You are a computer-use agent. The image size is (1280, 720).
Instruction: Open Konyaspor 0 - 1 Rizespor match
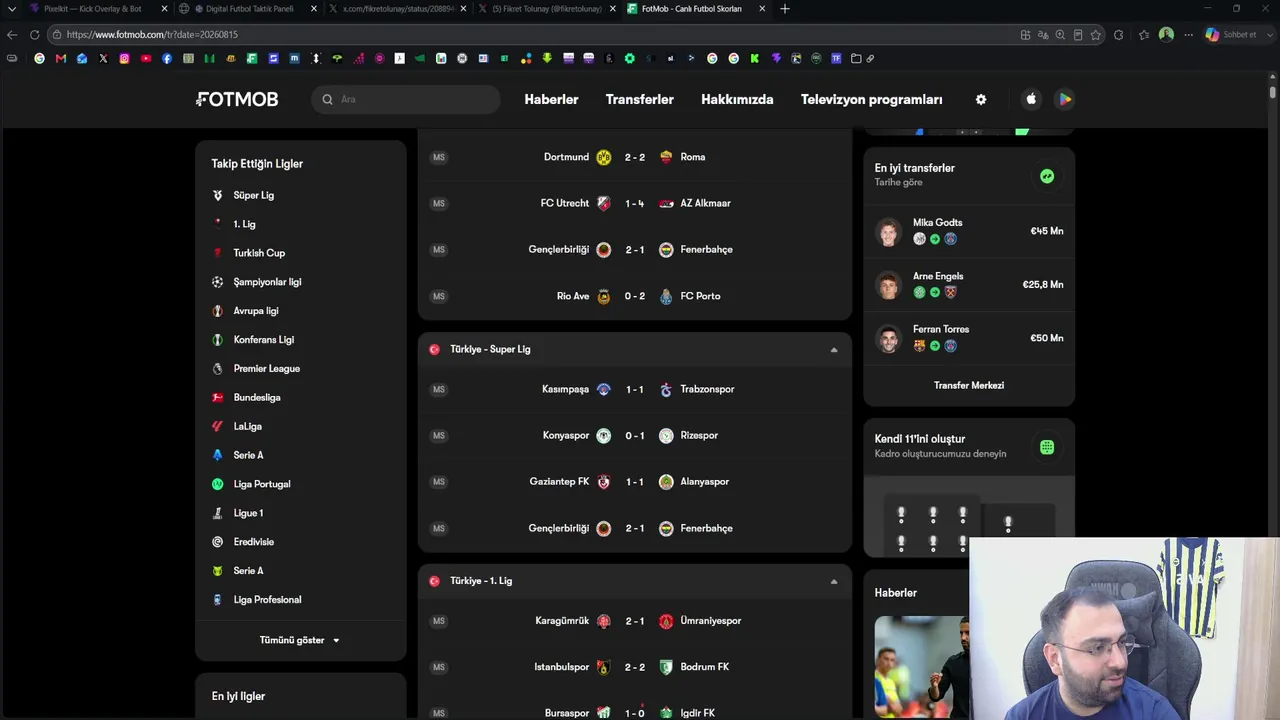(x=635, y=435)
